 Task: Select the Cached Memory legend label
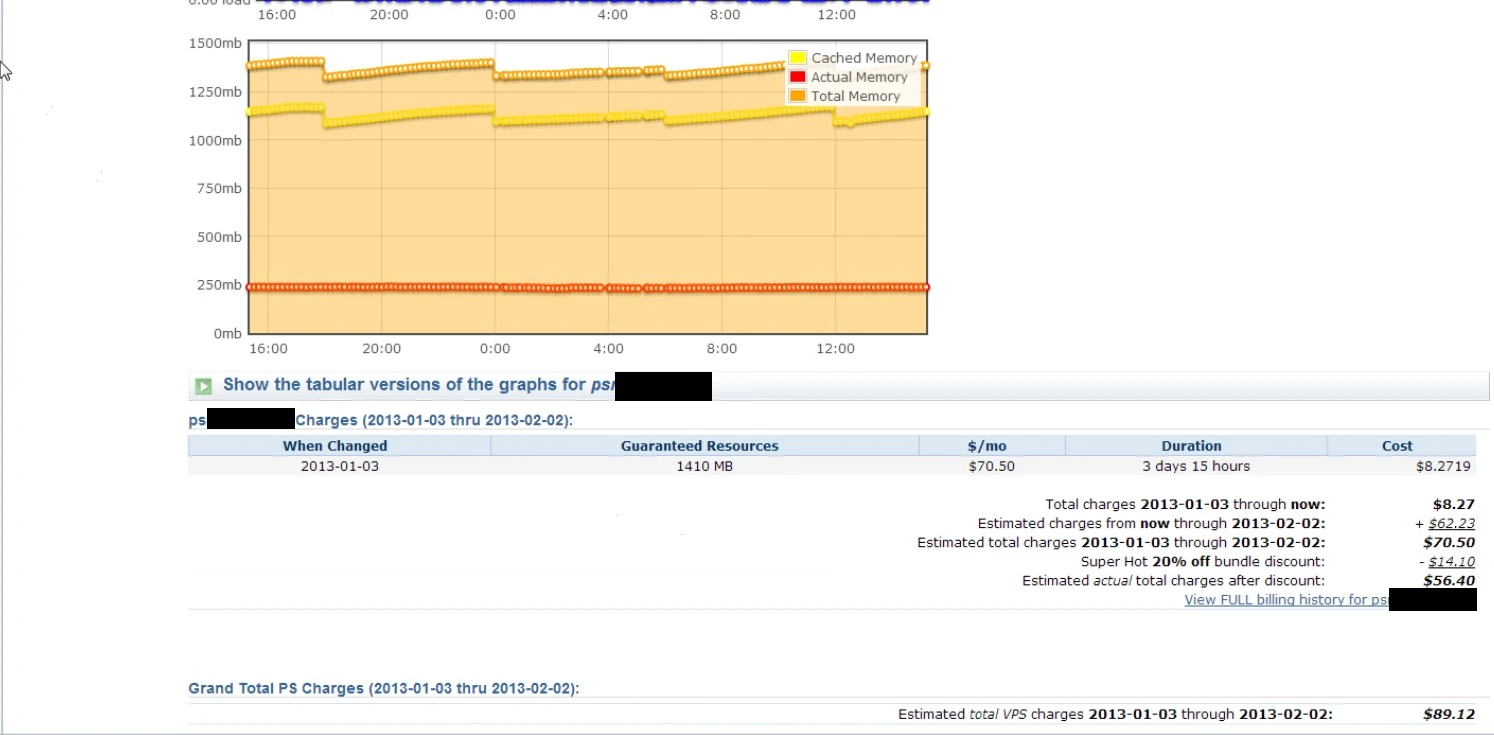(864, 58)
